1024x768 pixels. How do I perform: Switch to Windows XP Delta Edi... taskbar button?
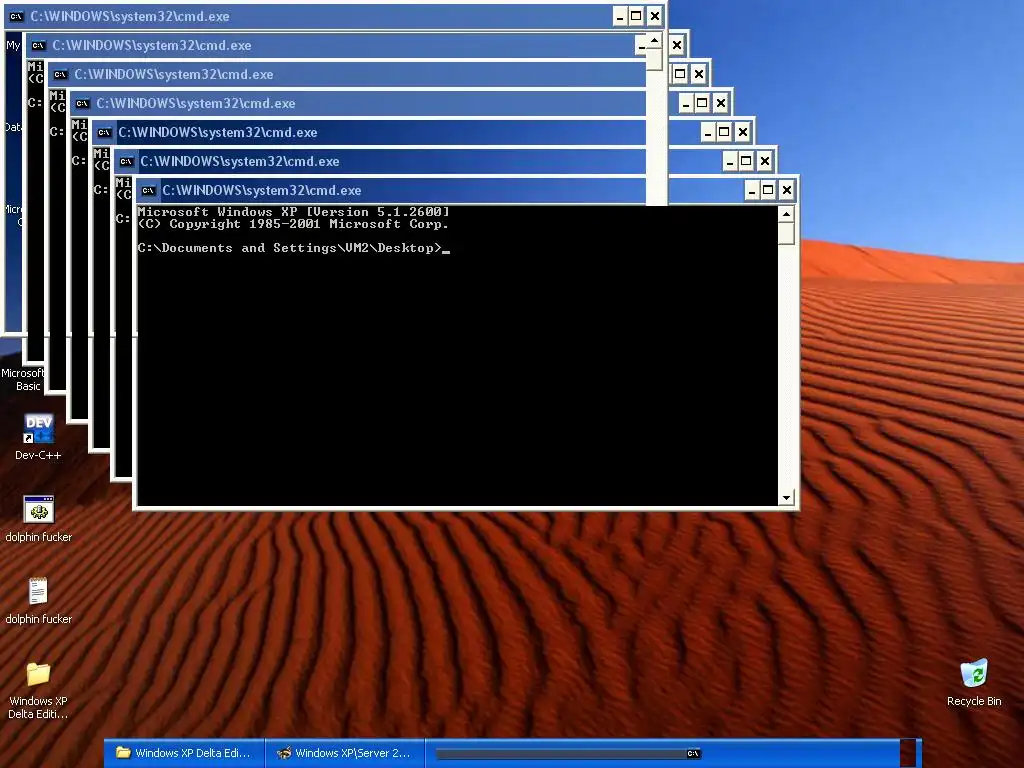coord(184,753)
